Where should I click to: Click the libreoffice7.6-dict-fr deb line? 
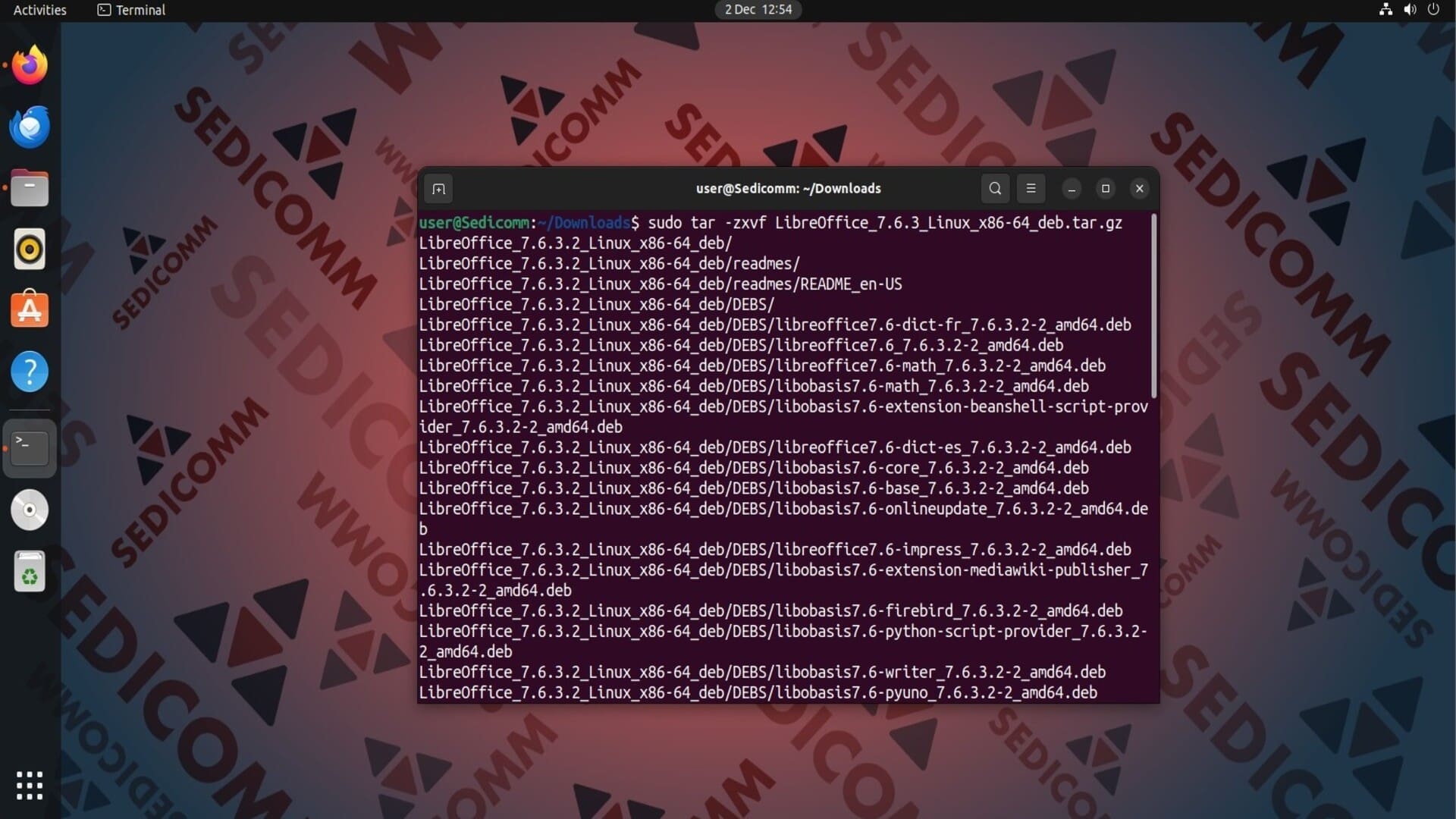click(775, 325)
